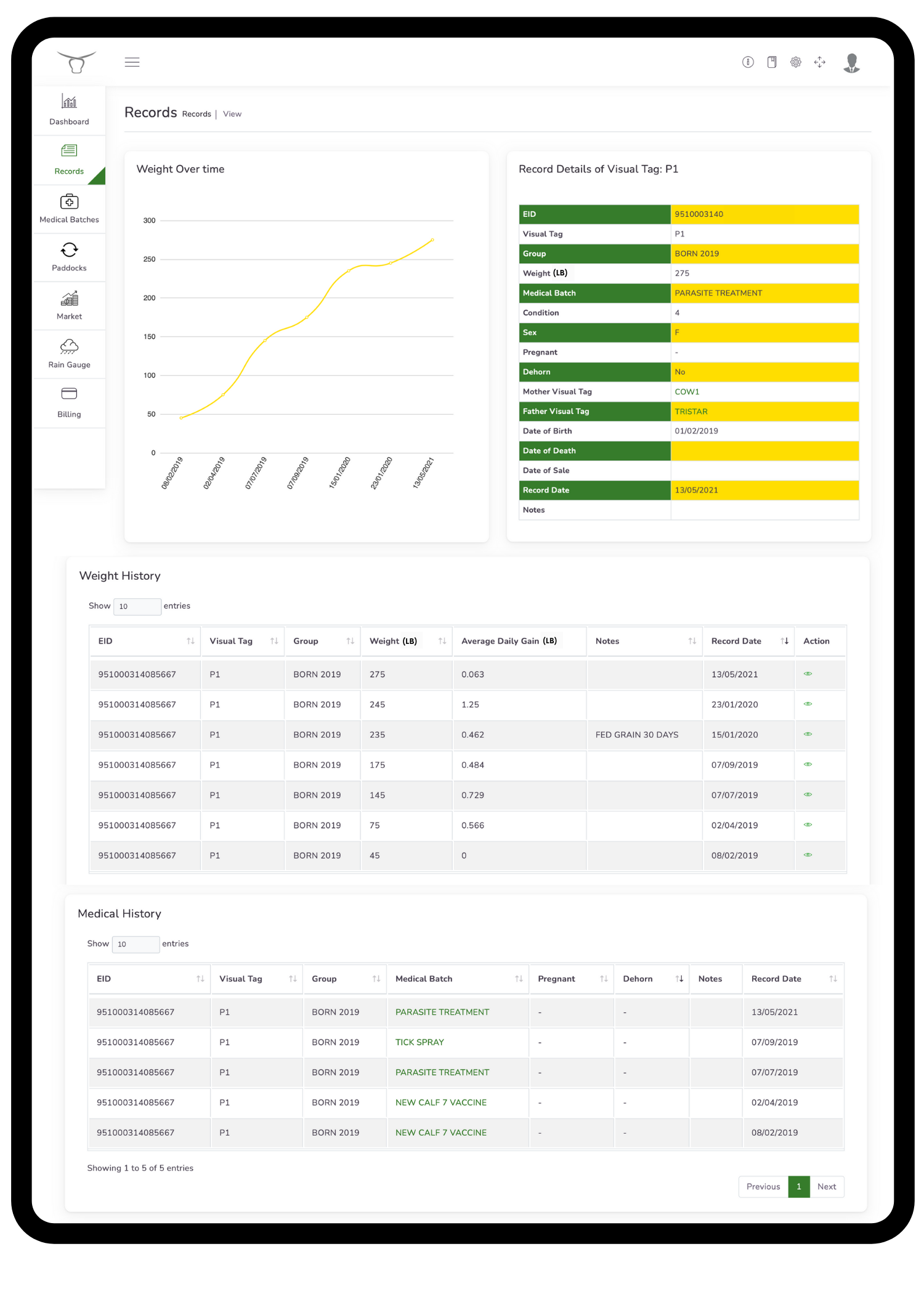Image resolution: width=924 pixels, height=1294 pixels.
Task: Click the TICK SPRAY medical batch link
Action: coord(419,1043)
